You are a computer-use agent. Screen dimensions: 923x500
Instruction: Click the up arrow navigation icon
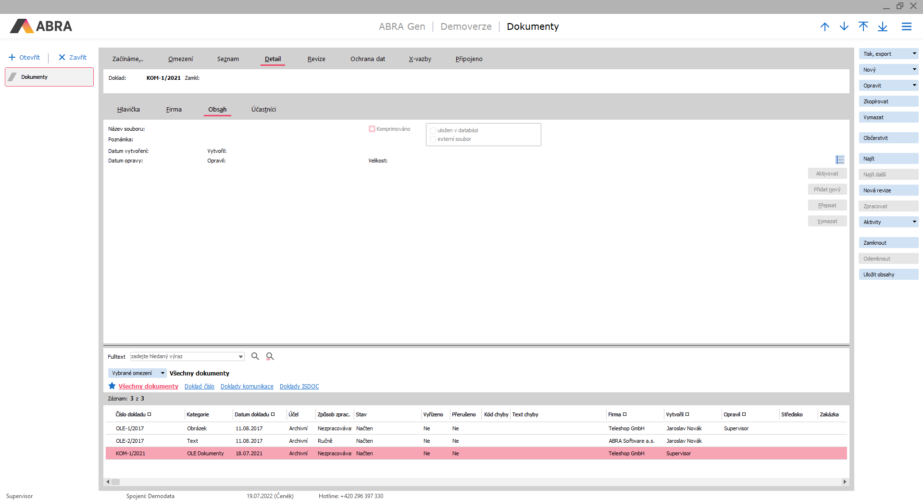825,26
